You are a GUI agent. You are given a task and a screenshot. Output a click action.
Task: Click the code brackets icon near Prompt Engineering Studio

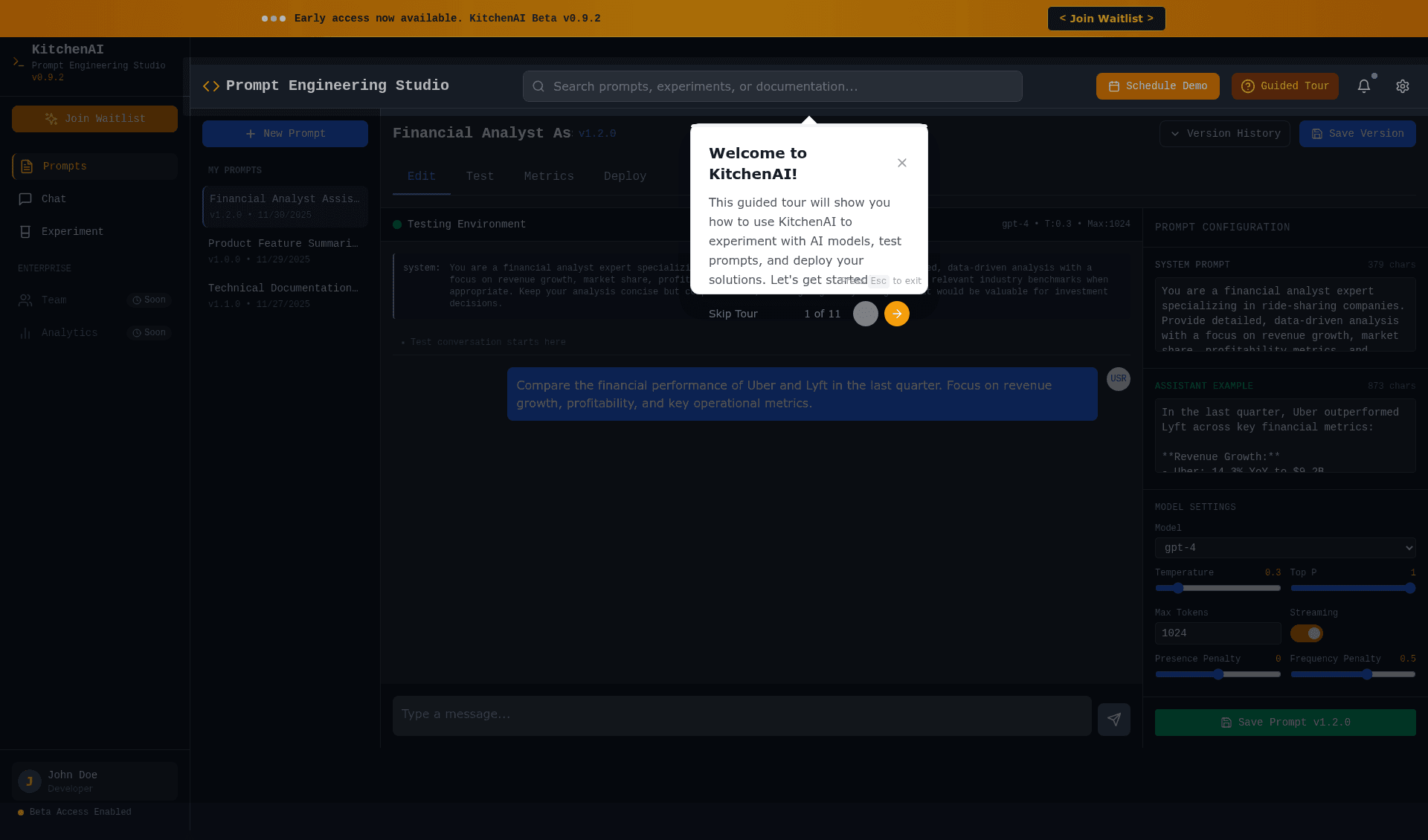click(x=210, y=85)
